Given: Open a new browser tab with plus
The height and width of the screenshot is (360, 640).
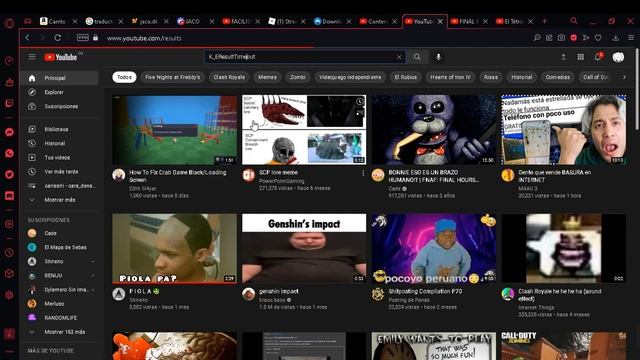Looking at the screenshot, I should pos(544,21).
